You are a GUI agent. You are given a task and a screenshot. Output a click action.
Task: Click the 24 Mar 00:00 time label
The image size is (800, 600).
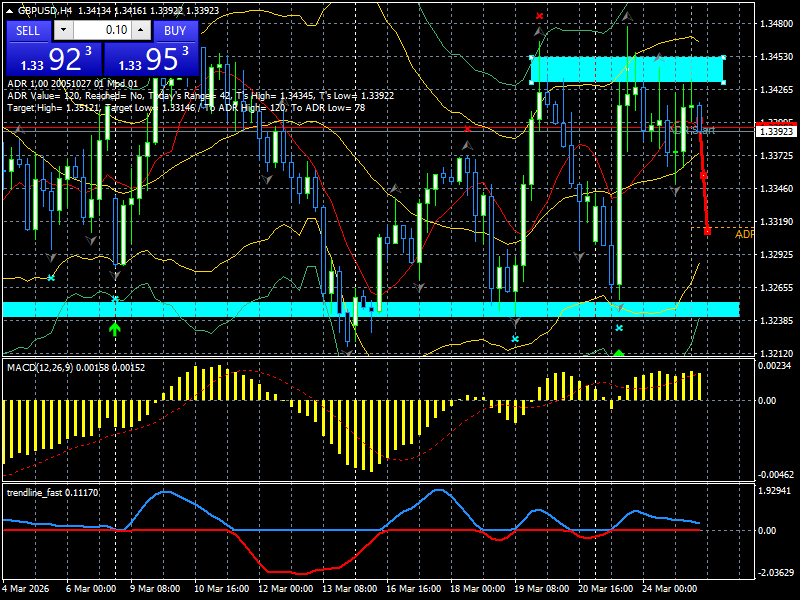[669, 589]
